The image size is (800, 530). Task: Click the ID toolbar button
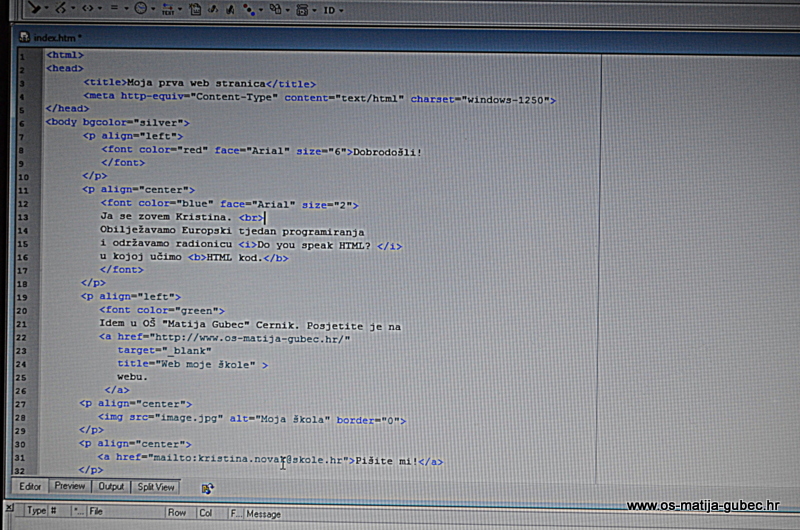coord(329,10)
